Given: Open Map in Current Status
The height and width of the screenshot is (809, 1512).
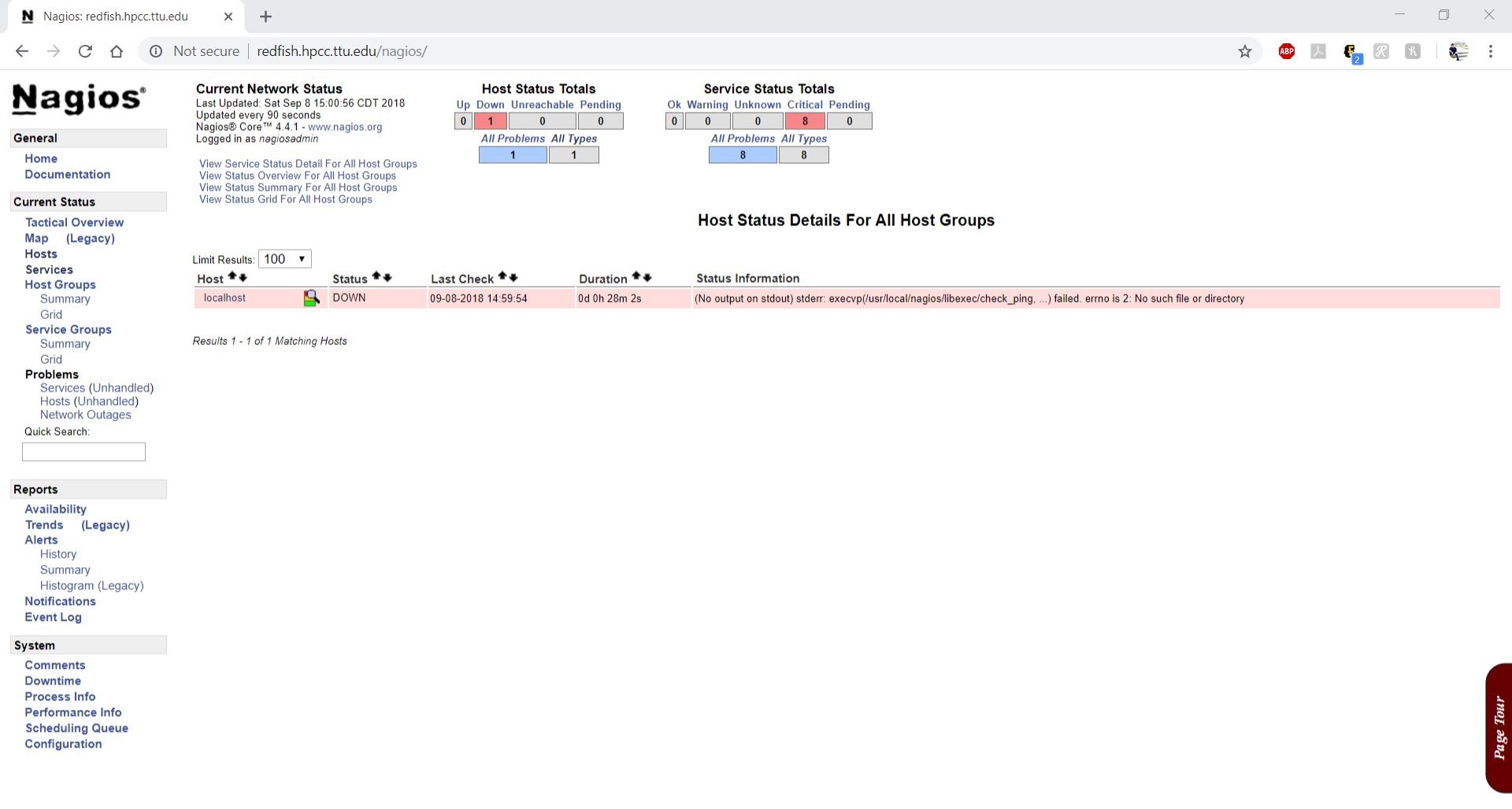Looking at the screenshot, I should [x=37, y=238].
